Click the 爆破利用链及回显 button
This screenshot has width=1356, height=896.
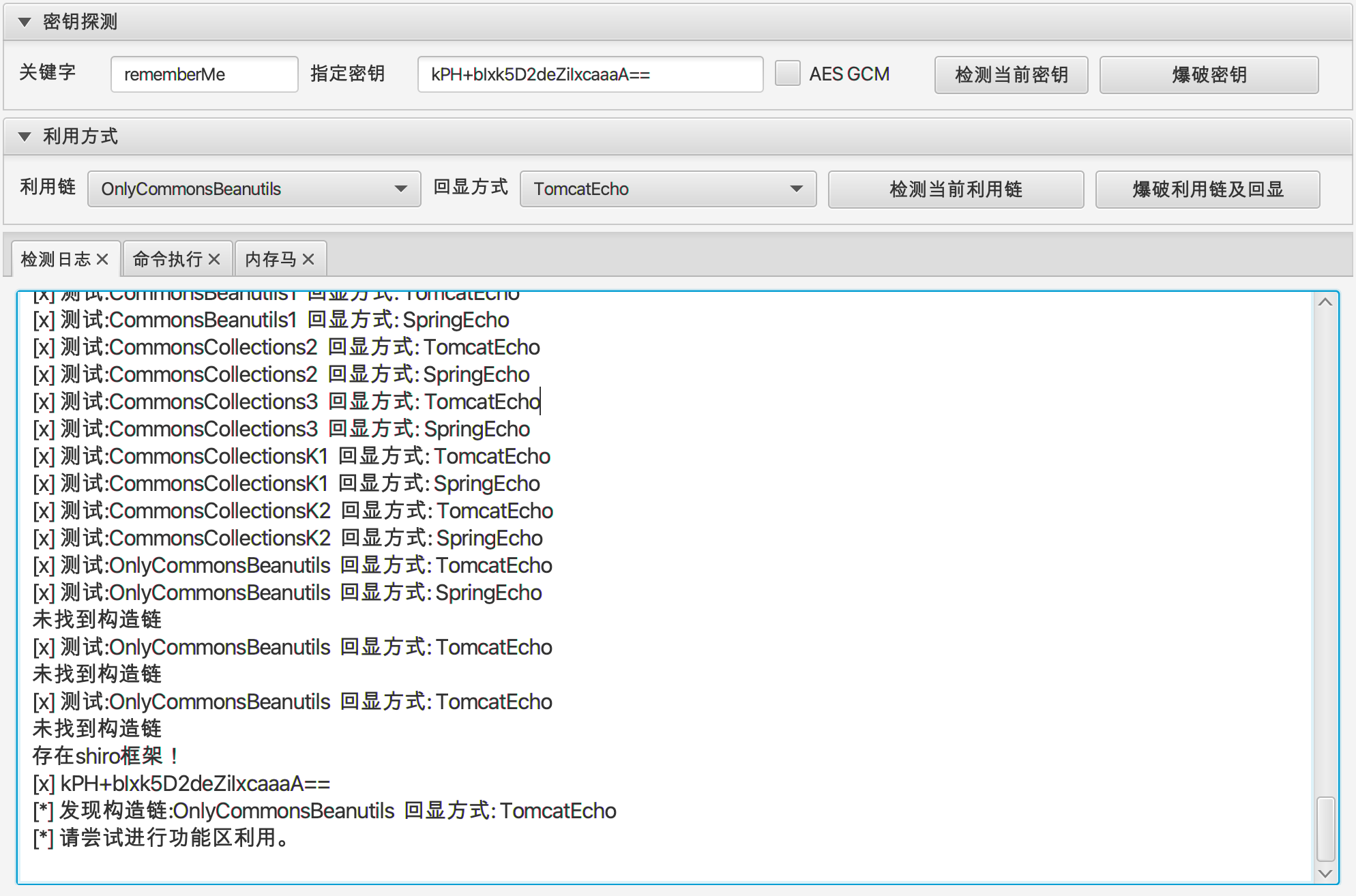pos(1207,190)
